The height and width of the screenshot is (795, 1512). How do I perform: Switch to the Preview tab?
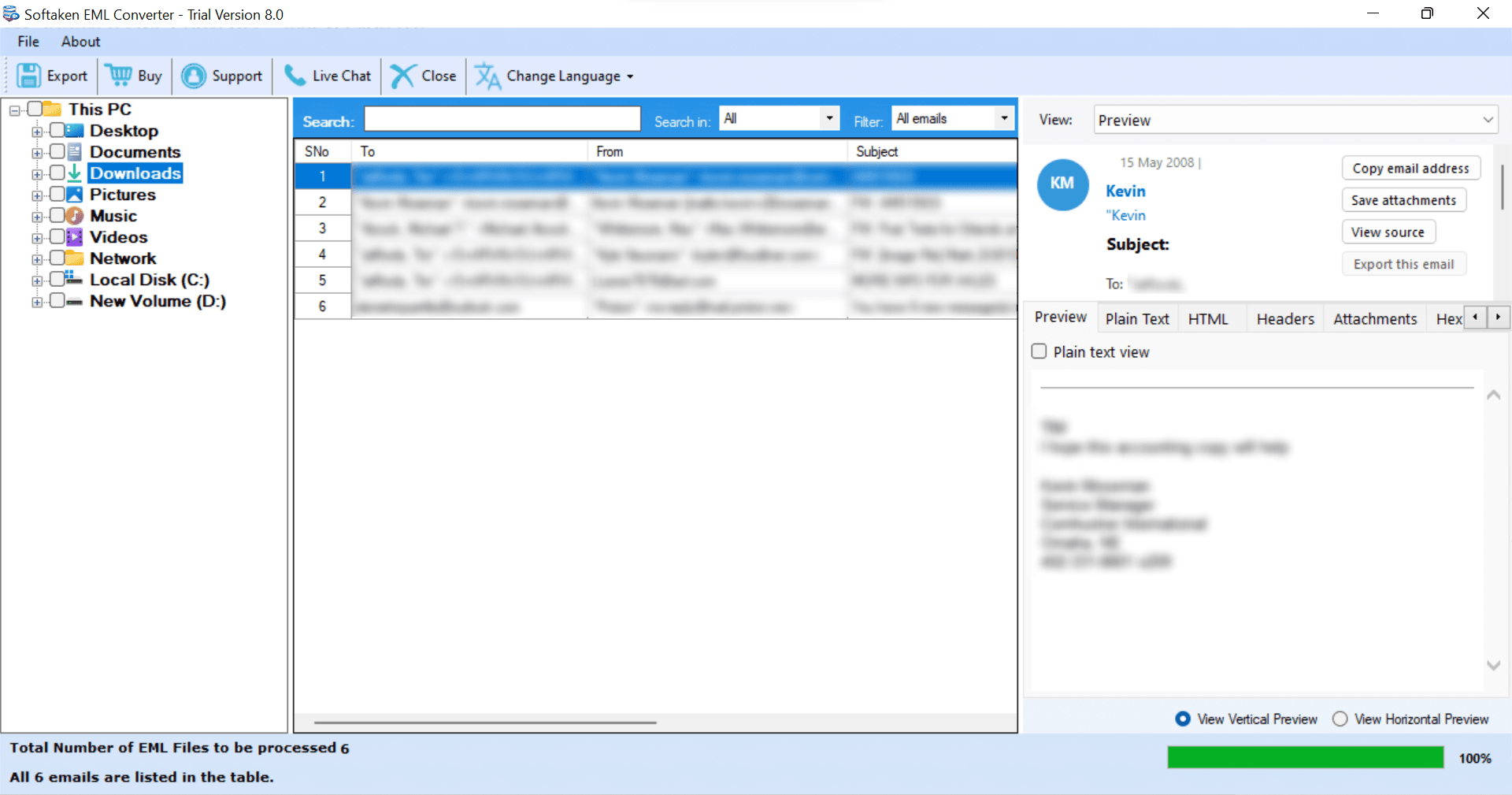(x=1060, y=317)
